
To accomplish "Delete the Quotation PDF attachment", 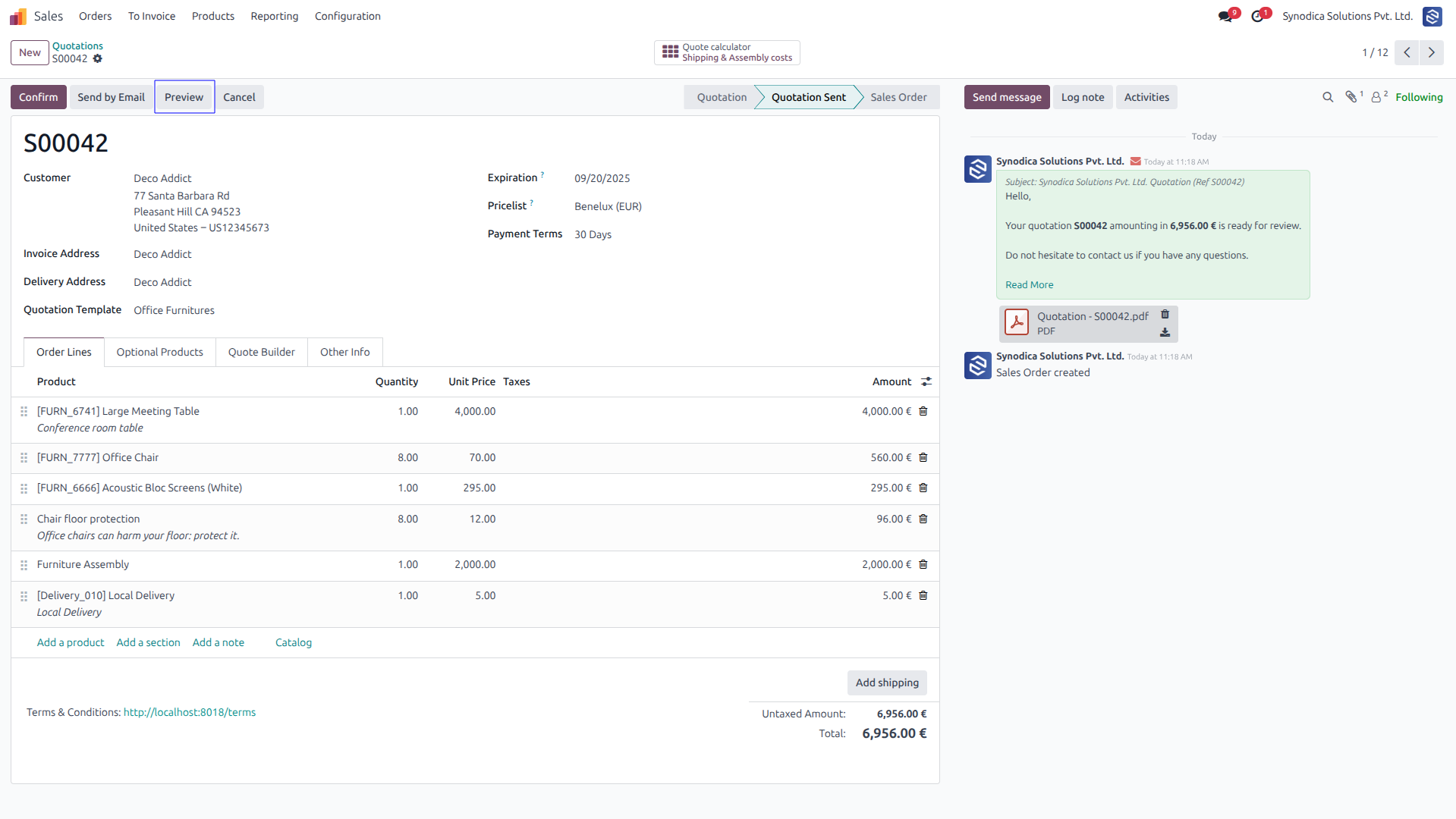I will 1165,315.
